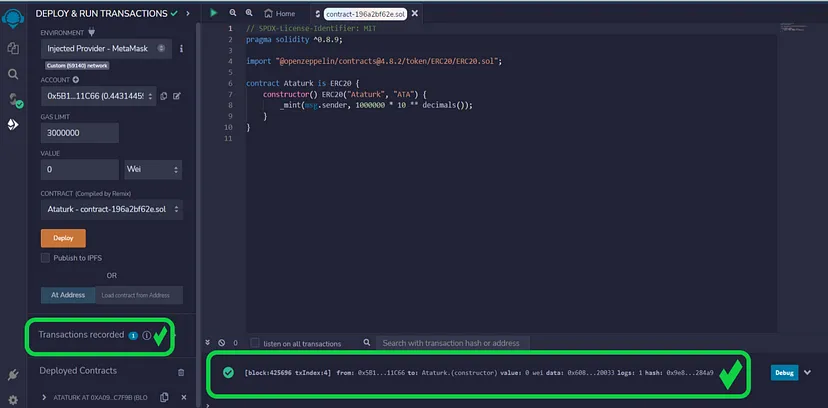This screenshot has width=828, height=408.
Task: Open the File Explorer sidebar icon
Action: (x=13, y=47)
